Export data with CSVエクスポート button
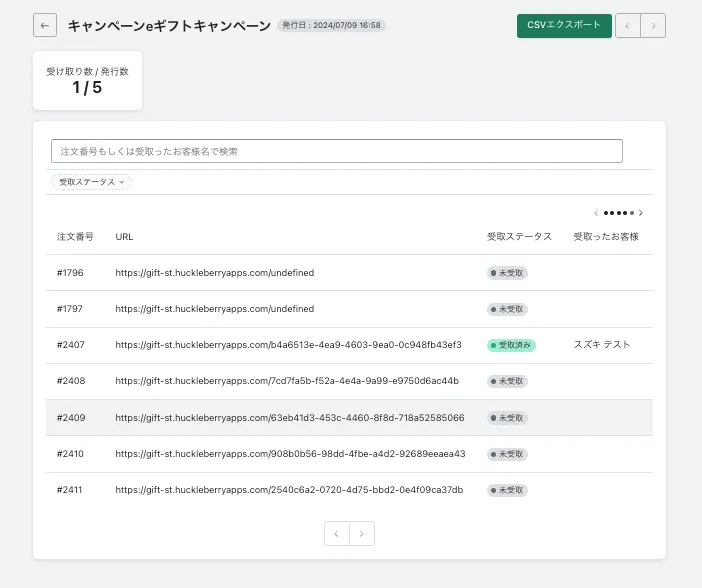 coord(564,26)
